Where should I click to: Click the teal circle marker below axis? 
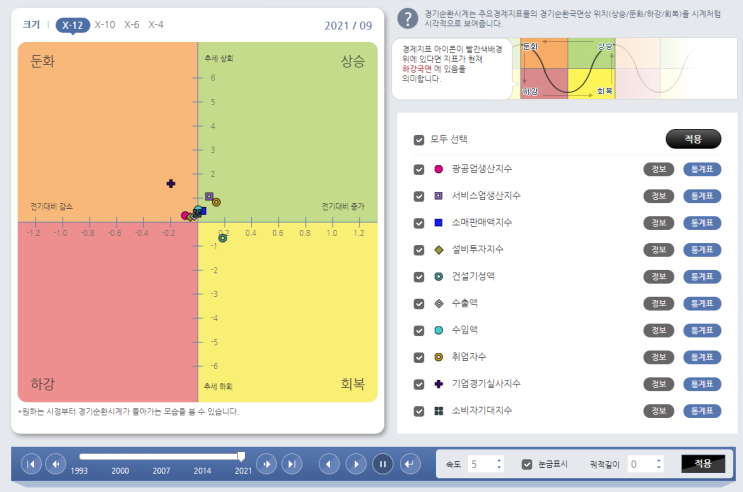(x=223, y=238)
